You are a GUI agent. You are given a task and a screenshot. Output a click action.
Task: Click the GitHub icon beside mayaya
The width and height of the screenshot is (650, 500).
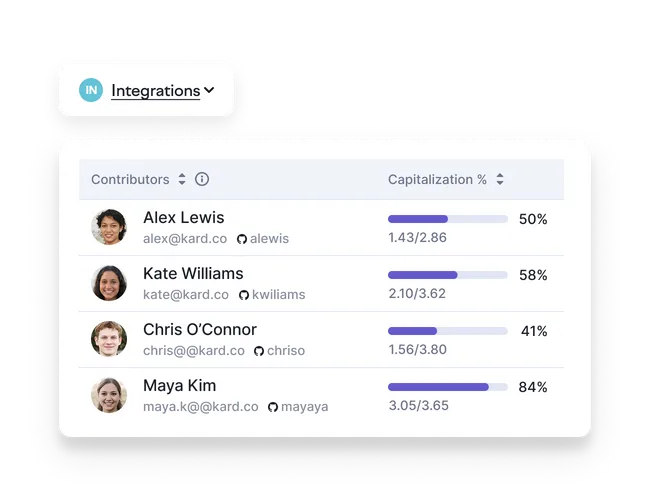(x=273, y=407)
